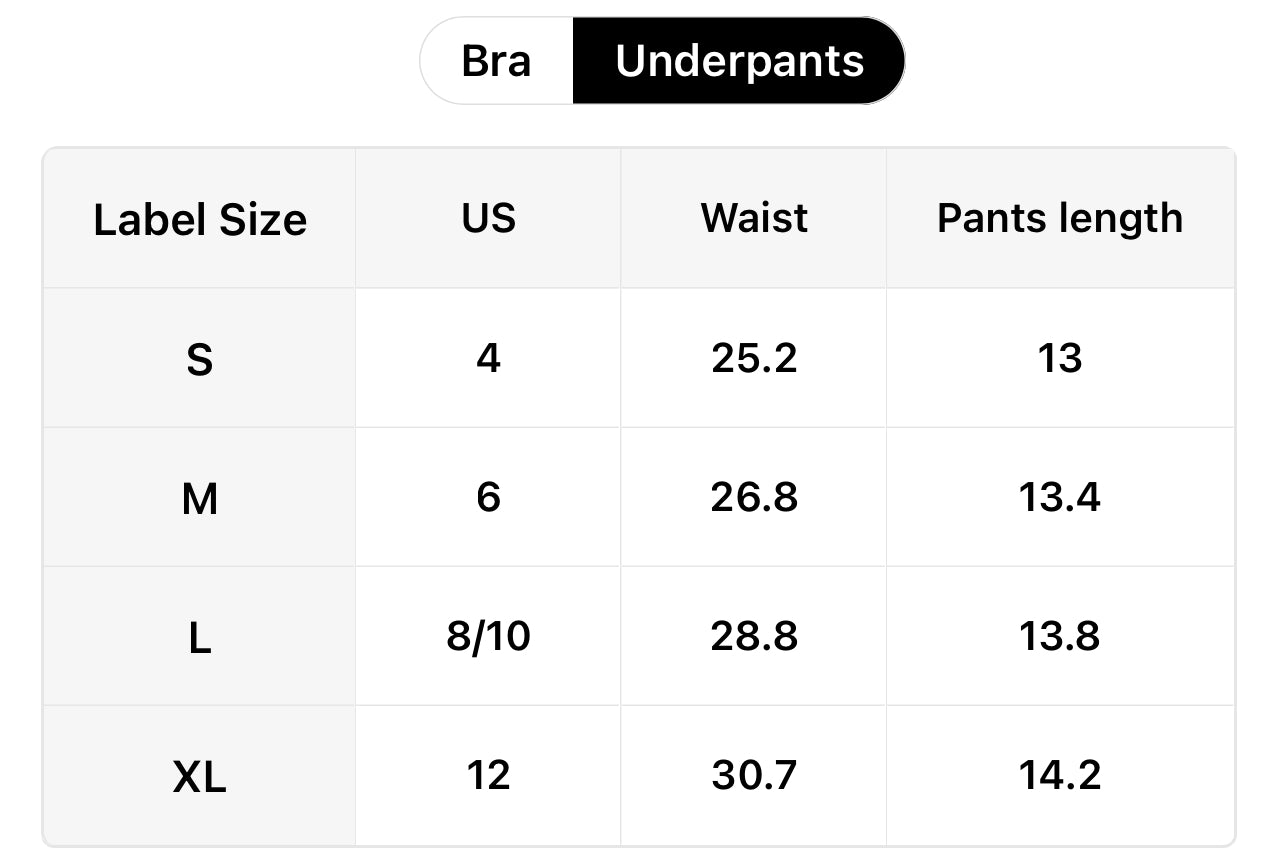Select the Underpants tab

(x=739, y=61)
